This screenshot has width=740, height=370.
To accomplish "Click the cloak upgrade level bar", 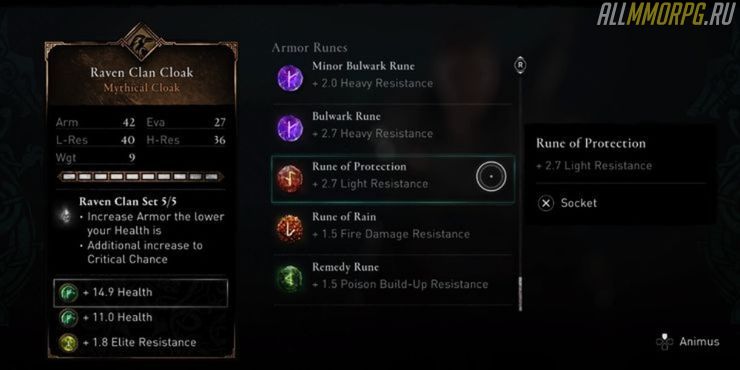I will click(141, 177).
